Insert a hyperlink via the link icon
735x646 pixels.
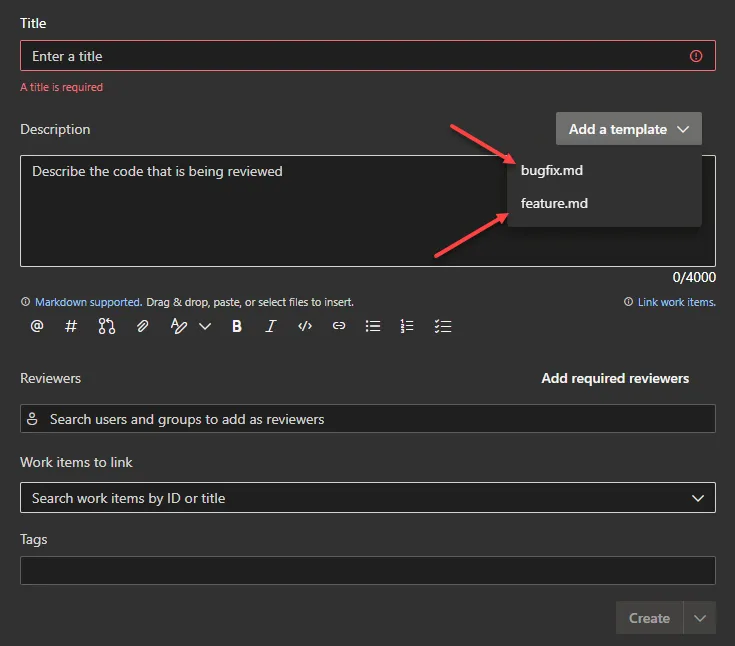coord(339,326)
